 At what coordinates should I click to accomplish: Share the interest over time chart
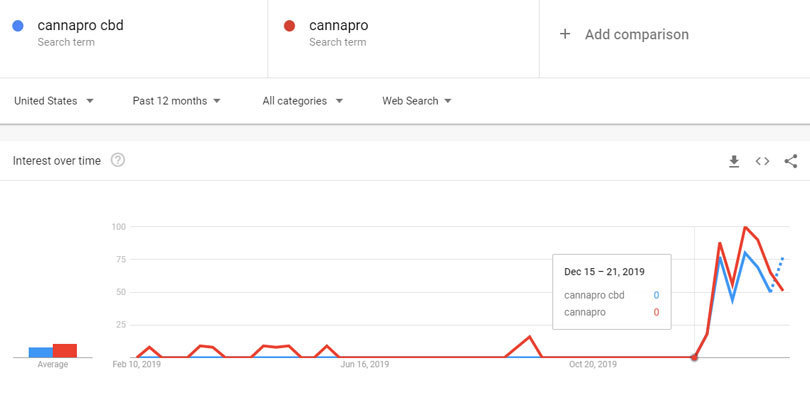(x=790, y=161)
